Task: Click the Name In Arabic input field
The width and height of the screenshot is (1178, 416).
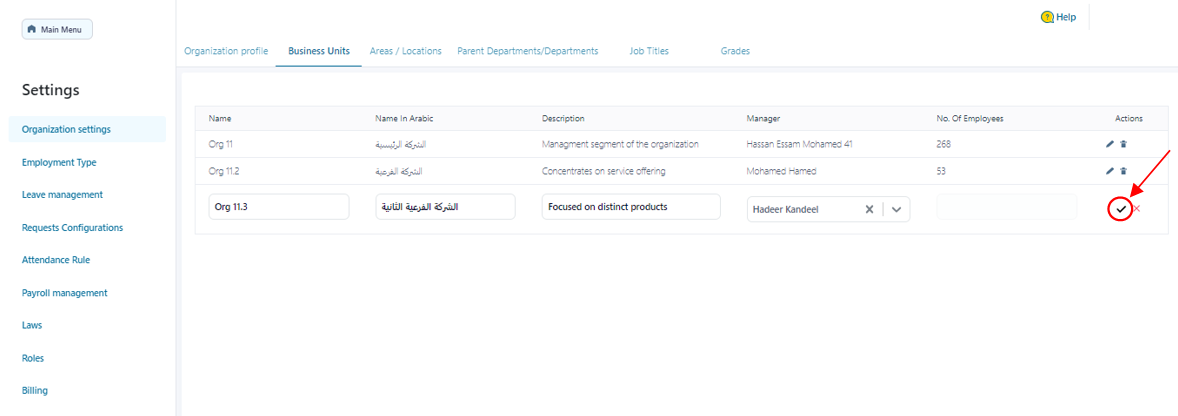Action: [x=445, y=207]
